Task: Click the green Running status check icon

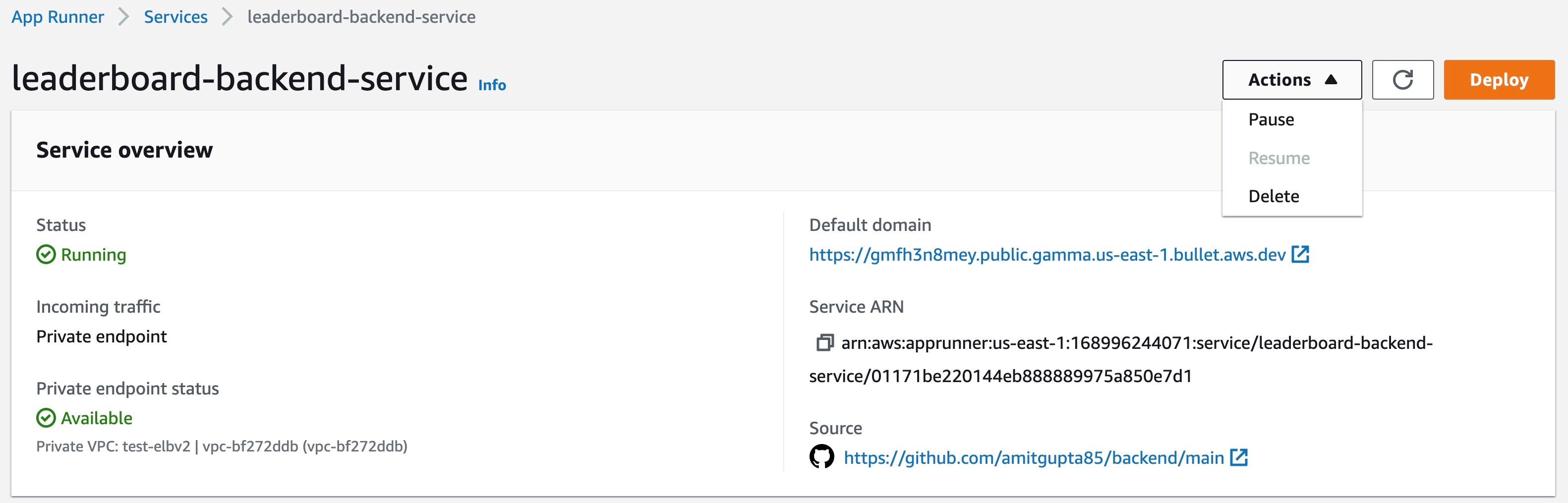Action: point(46,254)
